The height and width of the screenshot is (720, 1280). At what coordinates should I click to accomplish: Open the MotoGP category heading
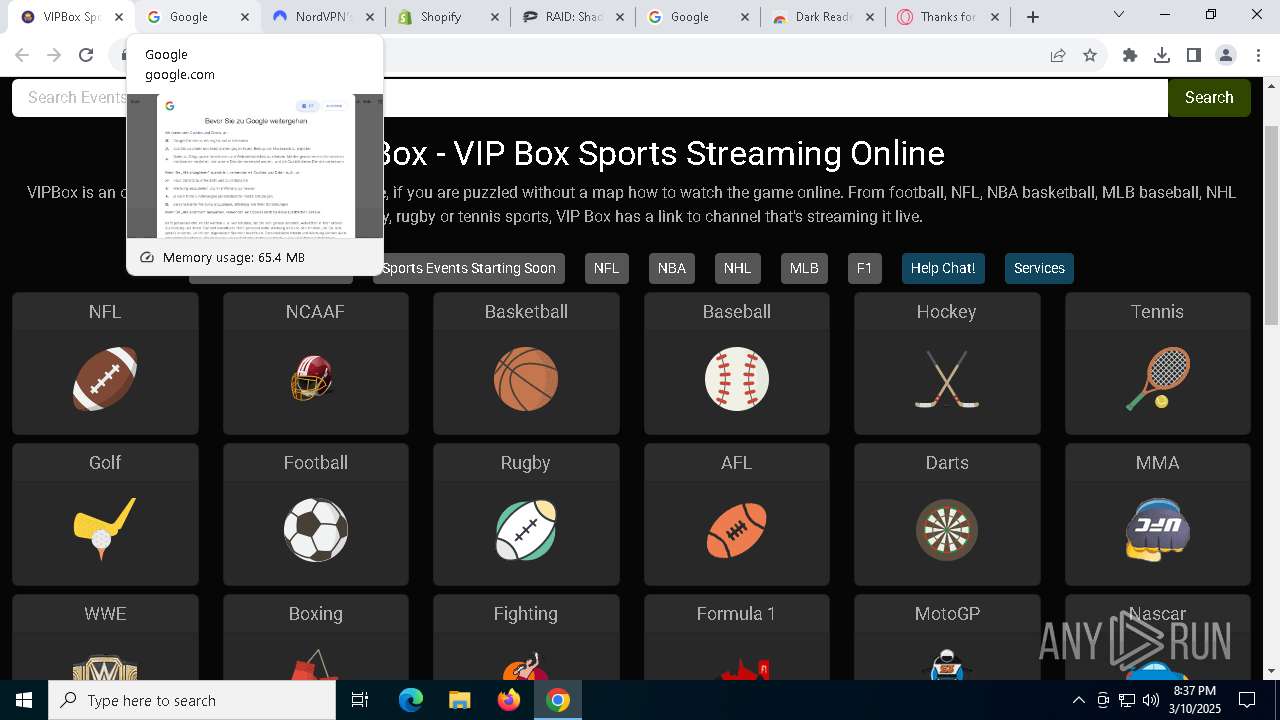click(x=947, y=614)
